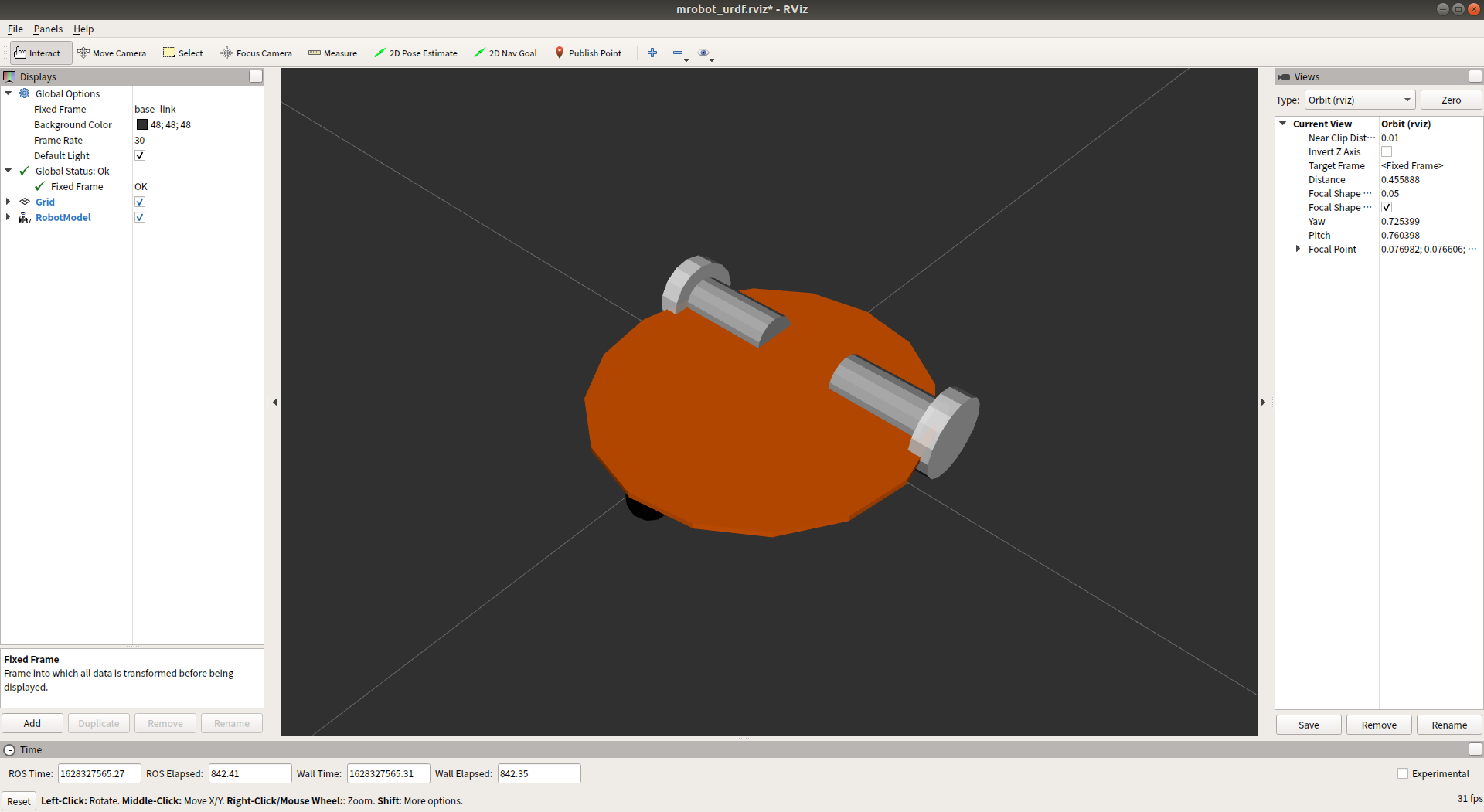1484x812 pixels.
Task: Click the ROS Elapsed field
Action: click(x=250, y=773)
